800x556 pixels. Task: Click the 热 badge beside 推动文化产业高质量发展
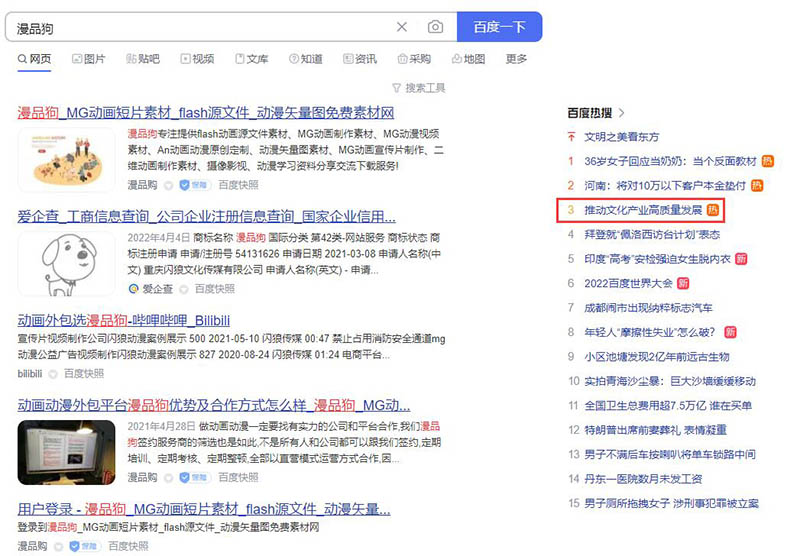(713, 210)
